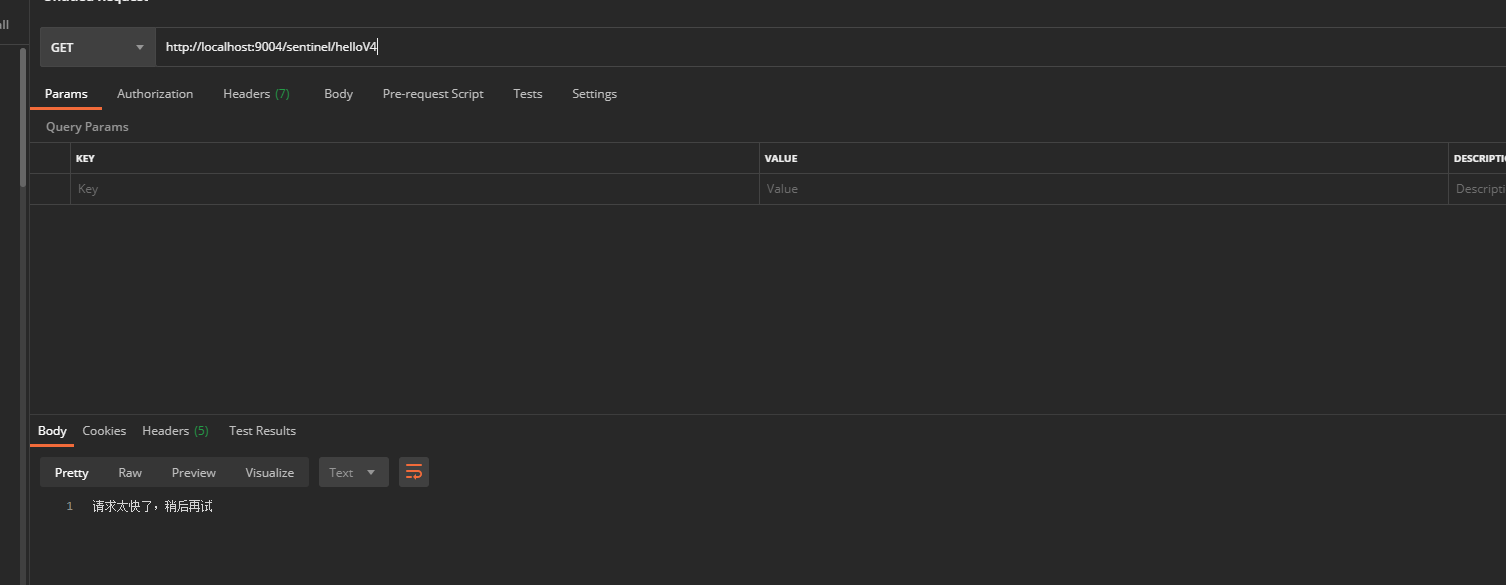Switch to the Authorization tab
The height and width of the screenshot is (585, 1506).
155,94
